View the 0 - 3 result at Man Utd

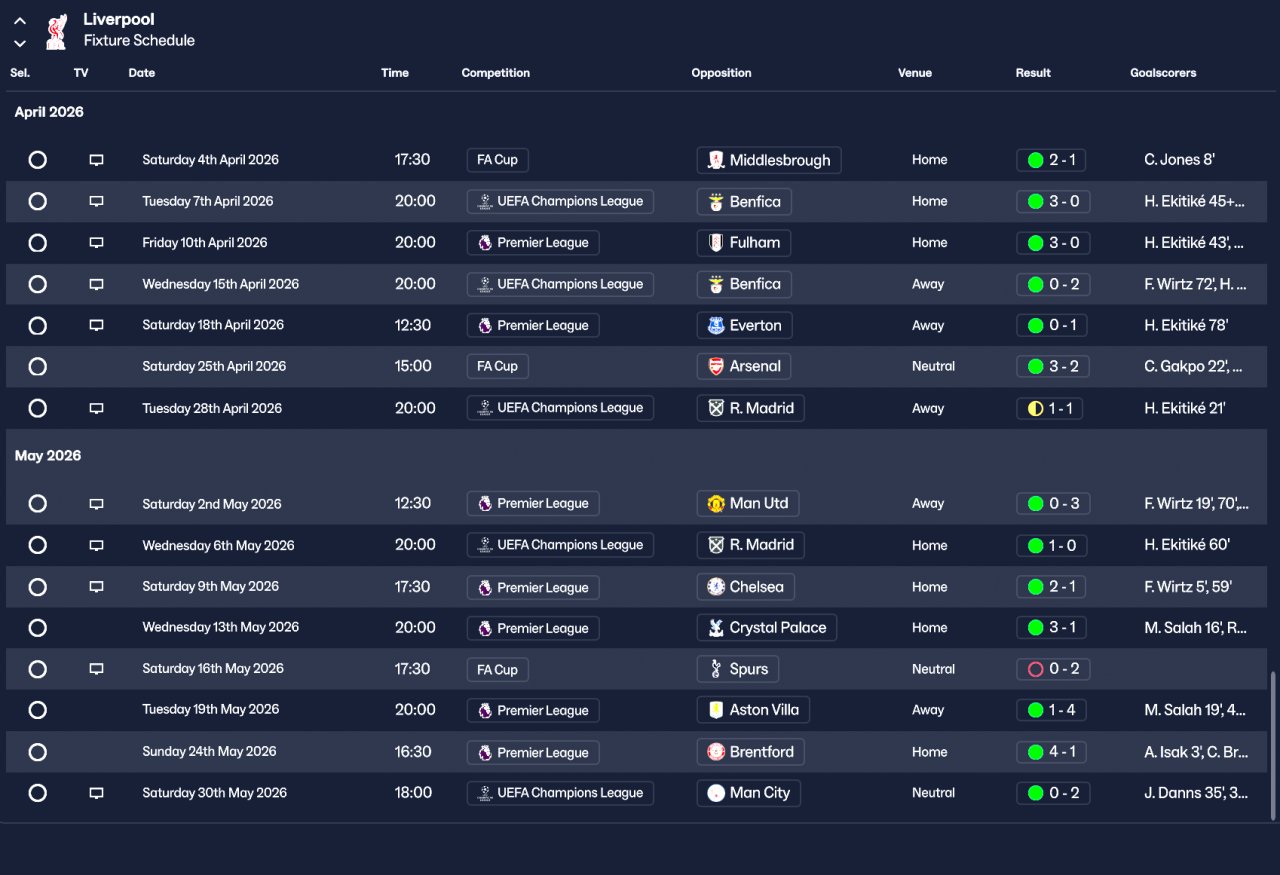(x=1053, y=504)
